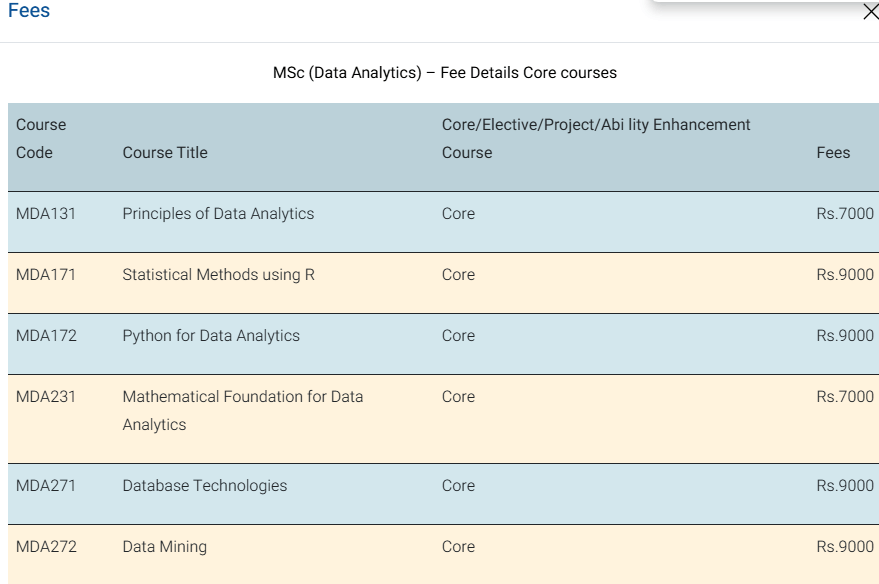Image resolution: width=879 pixels, height=584 pixels.
Task: Click the MSc Data Analytics fee details title
Action: point(444,73)
